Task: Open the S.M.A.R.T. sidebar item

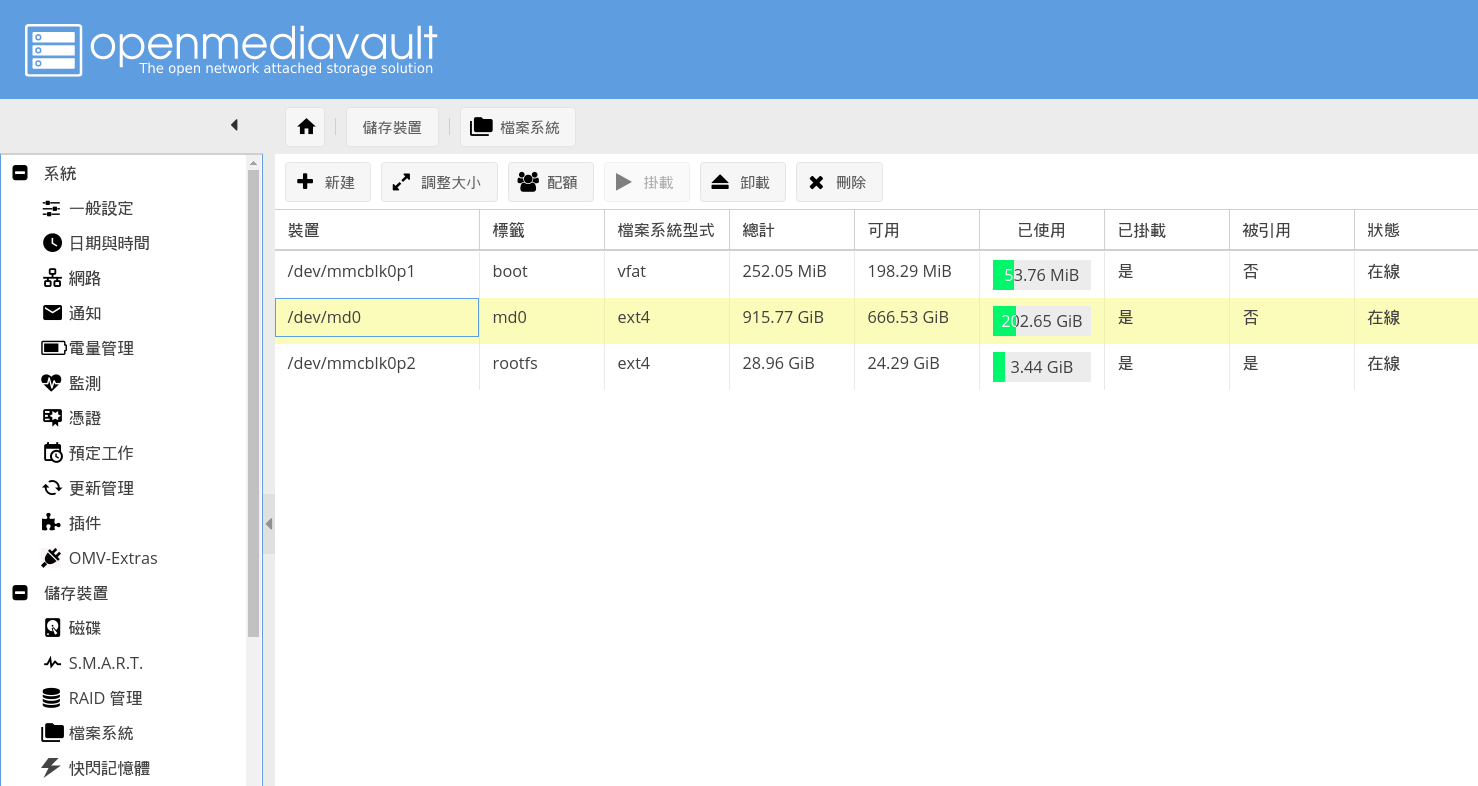Action: click(105, 663)
